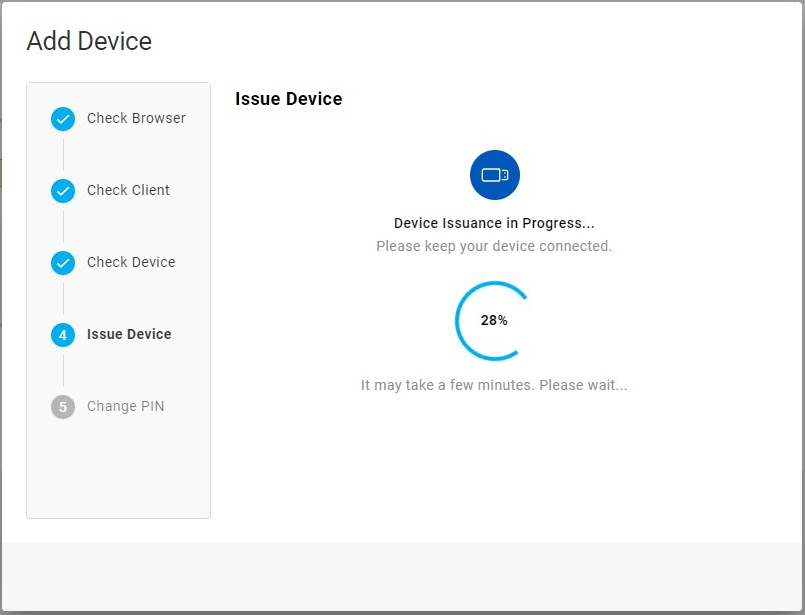Image resolution: width=805 pixels, height=615 pixels.
Task: Click the It may take a few minutes text
Action: coord(494,385)
